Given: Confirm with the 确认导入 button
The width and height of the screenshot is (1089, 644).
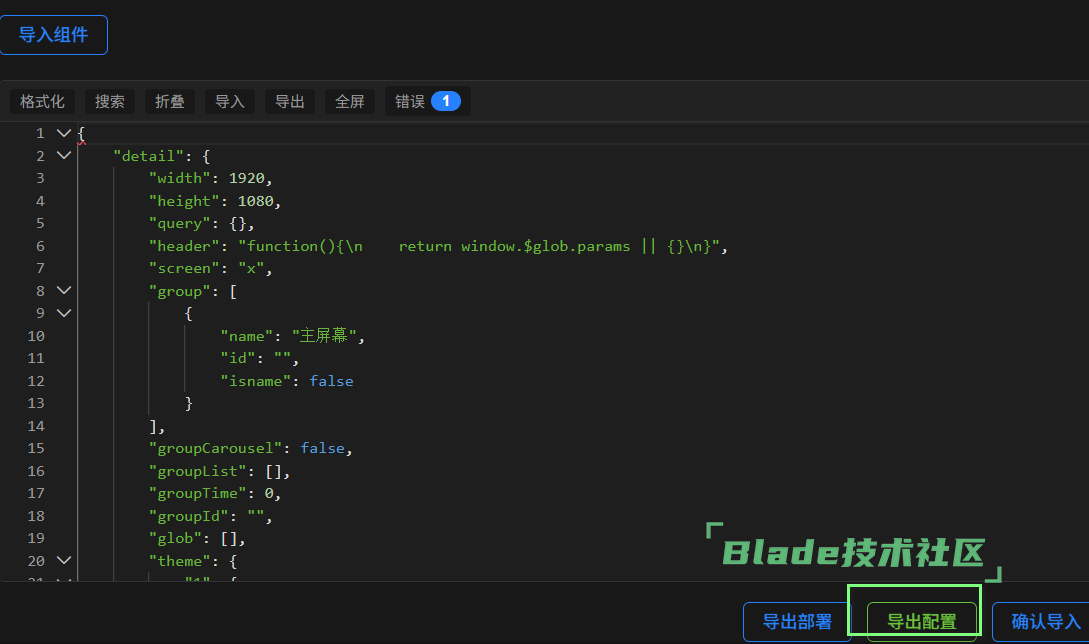Looking at the screenshot, I should (x=1045, y=622).
